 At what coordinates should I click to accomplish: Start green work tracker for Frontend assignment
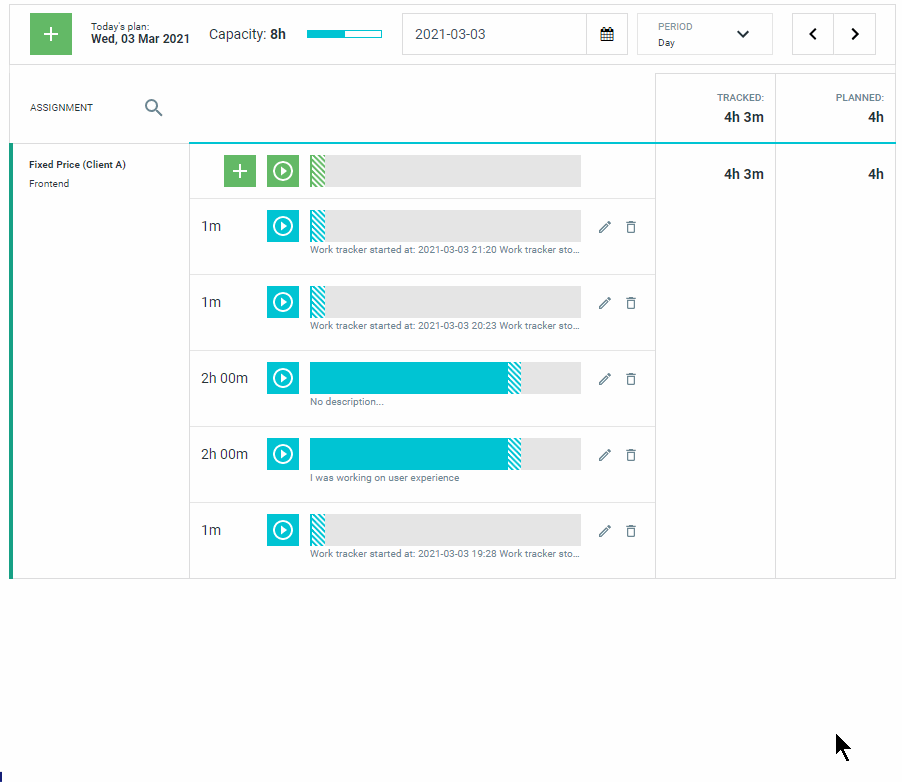282,171
